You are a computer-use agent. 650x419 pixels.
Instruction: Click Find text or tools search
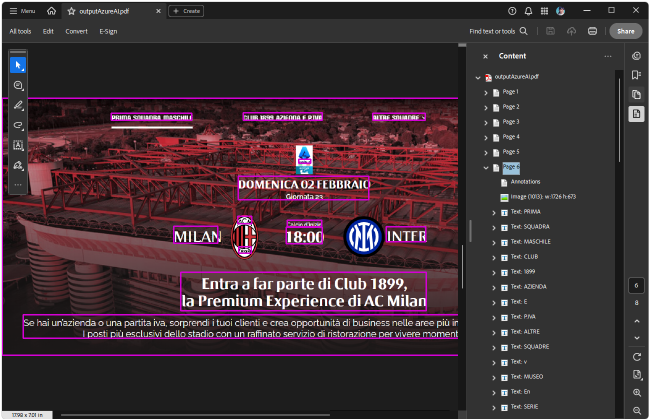[x=498, y=31]
